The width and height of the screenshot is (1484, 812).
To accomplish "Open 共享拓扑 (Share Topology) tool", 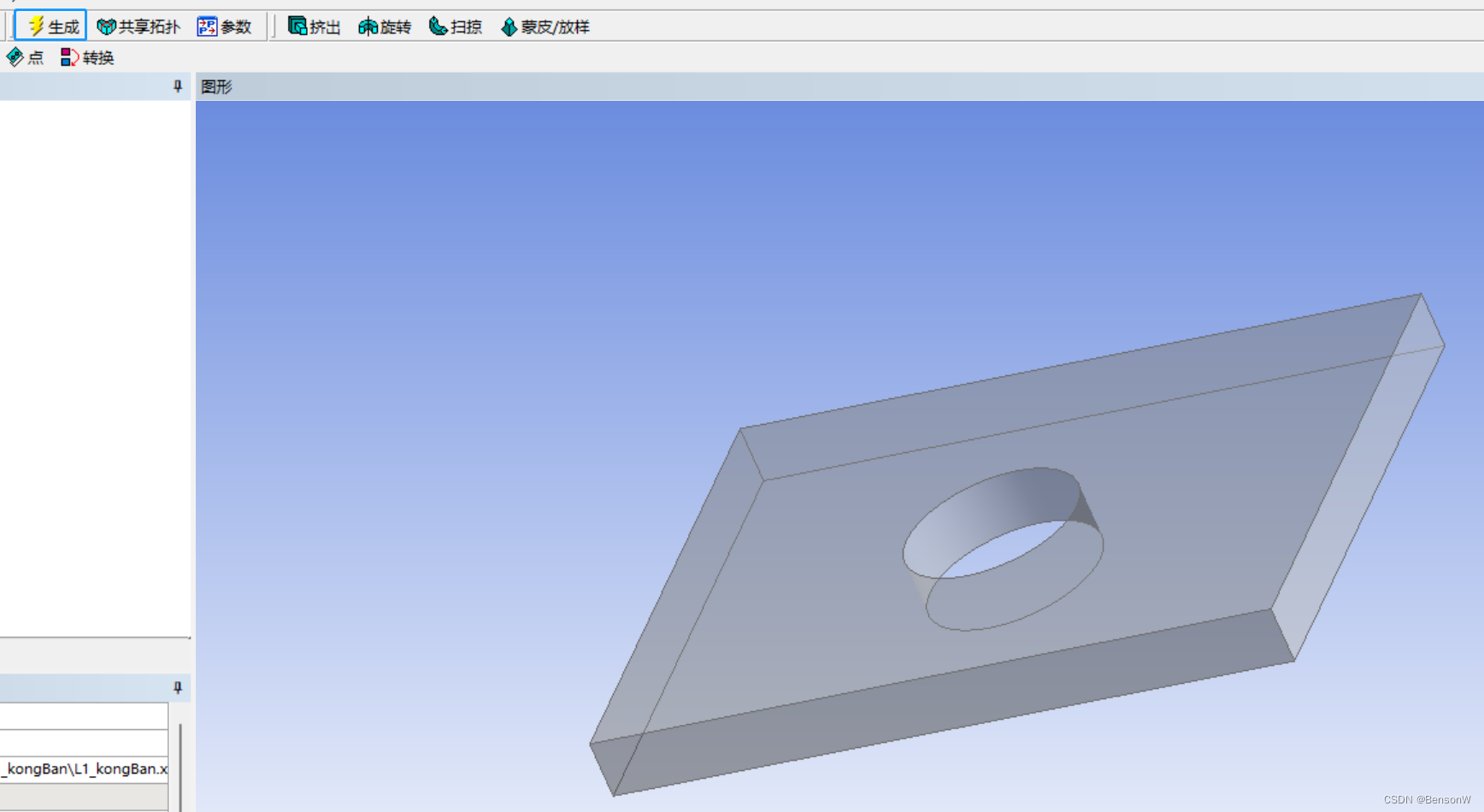I will (x=138, y=26).
